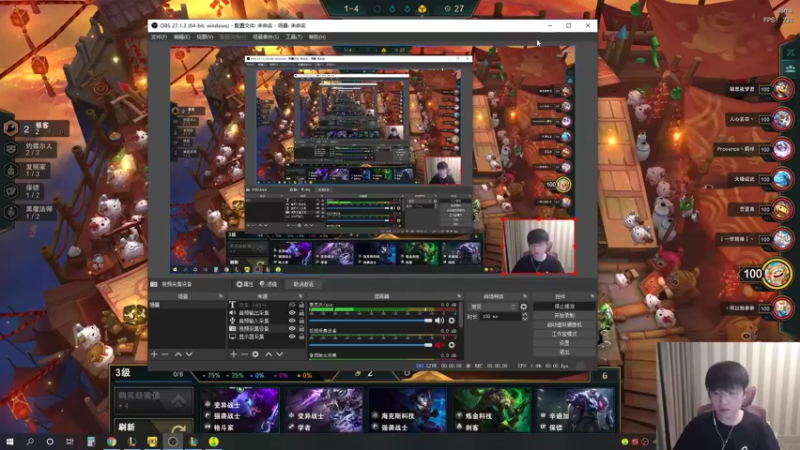Add a new source with plus icon
800x450 pixels.
tap(233, 354)
